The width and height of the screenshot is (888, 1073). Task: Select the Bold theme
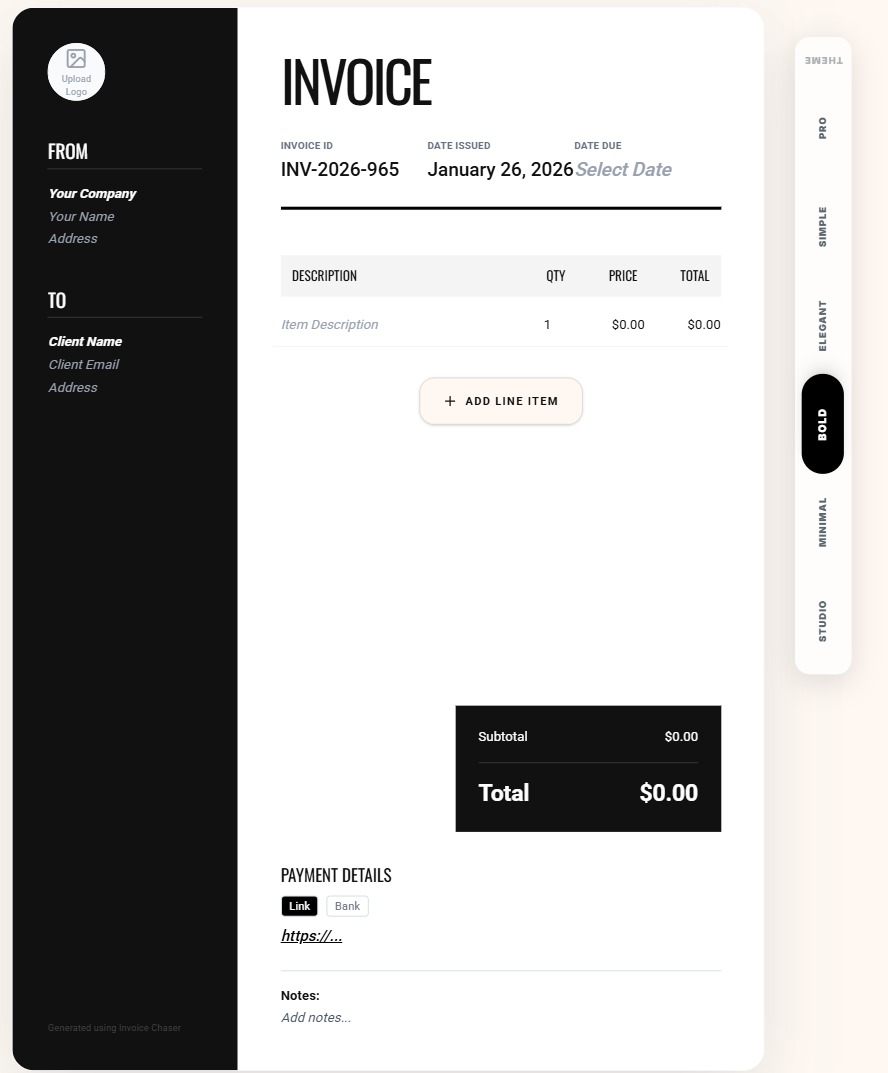[x=823, y=424]
